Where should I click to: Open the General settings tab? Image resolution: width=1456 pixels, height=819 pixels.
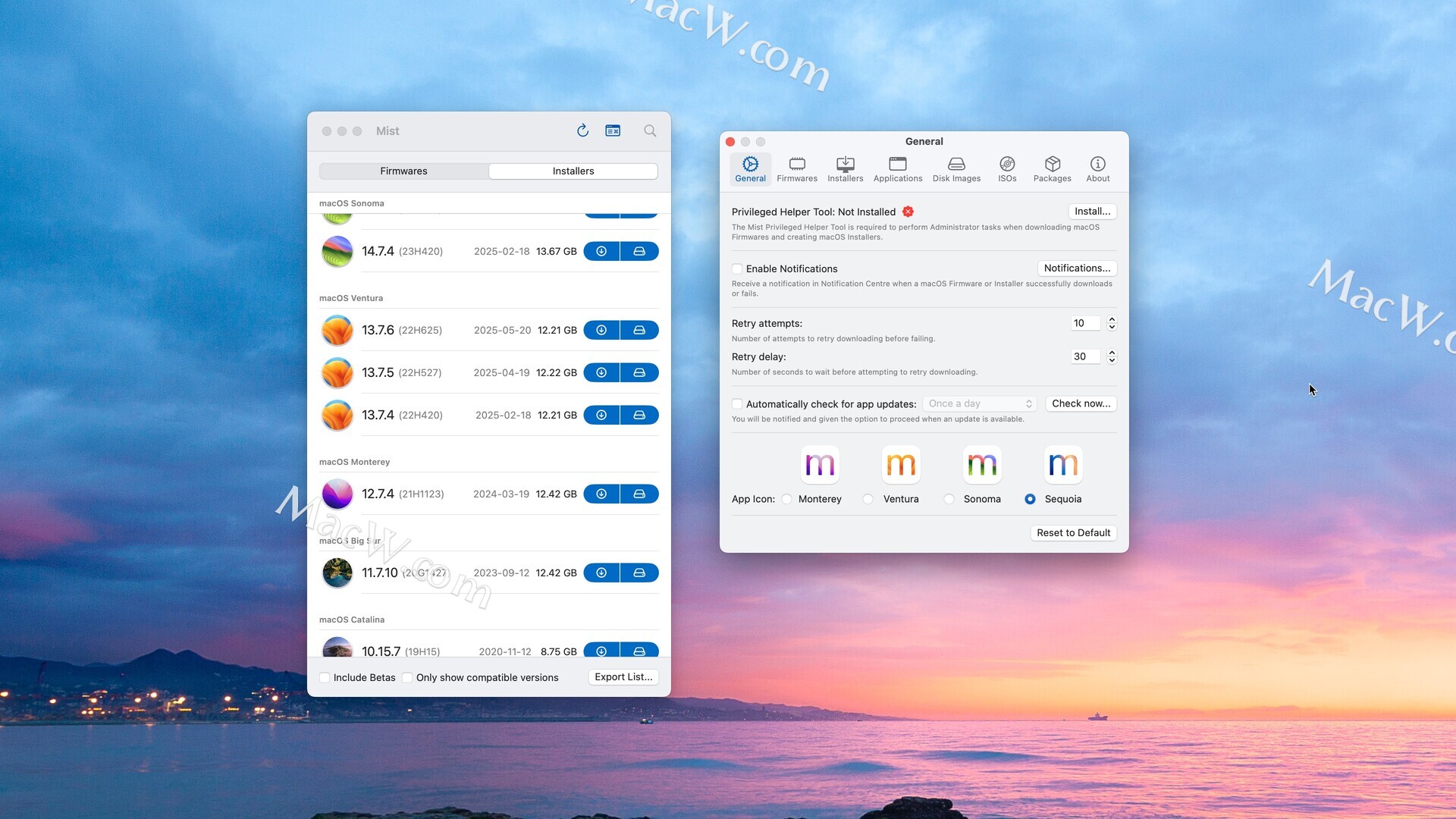(x=750, y=169)
